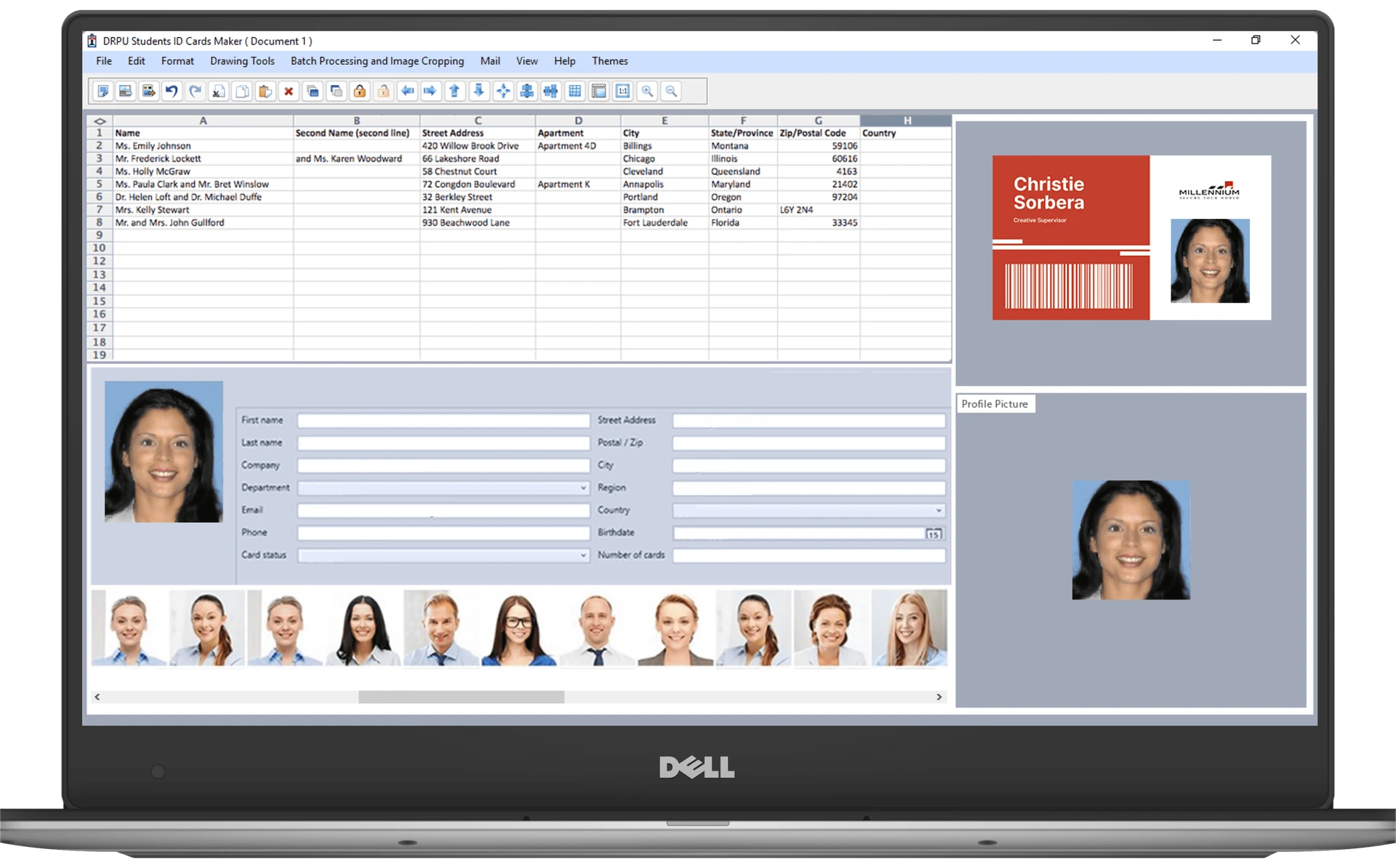This screenshot has width=1396, height=868.
Task: Click the Cut scissors icon
Action: pos(218,91)
